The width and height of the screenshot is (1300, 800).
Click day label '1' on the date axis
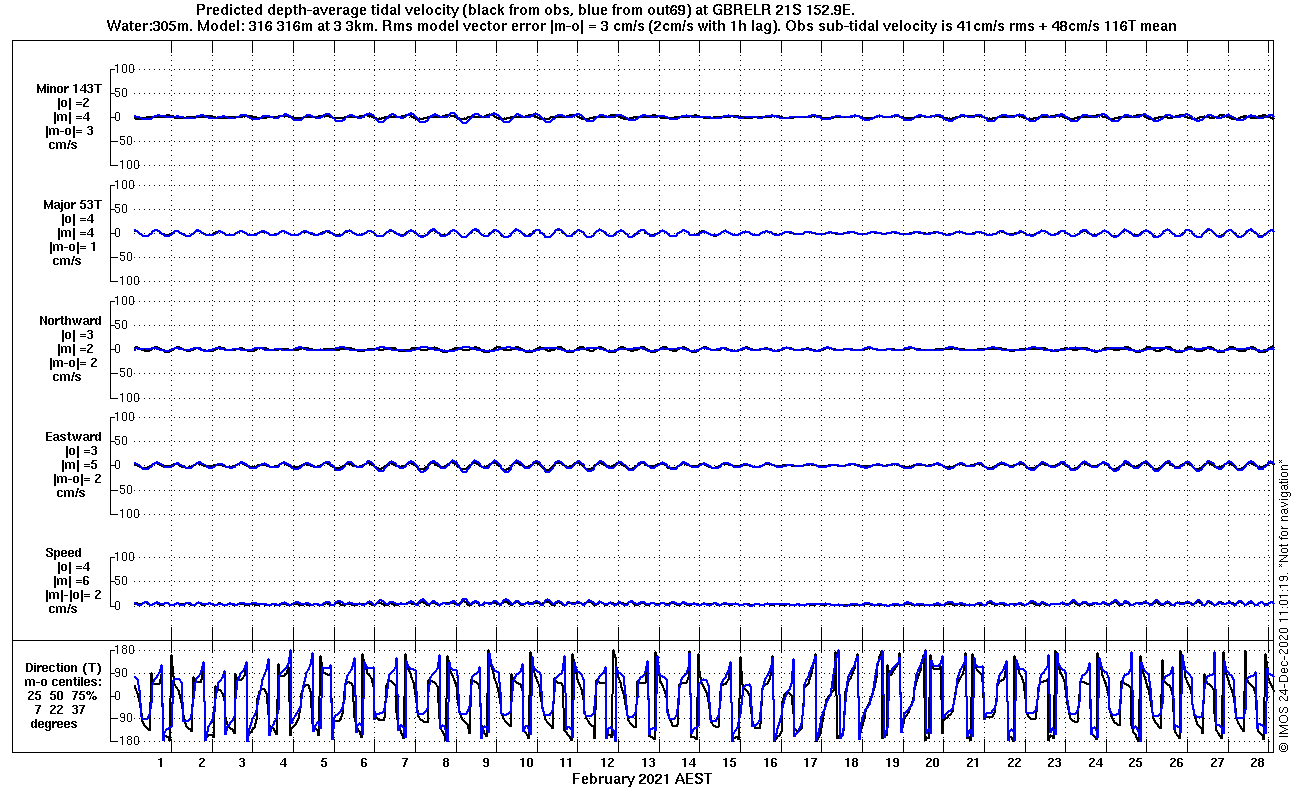pos(161,763)
